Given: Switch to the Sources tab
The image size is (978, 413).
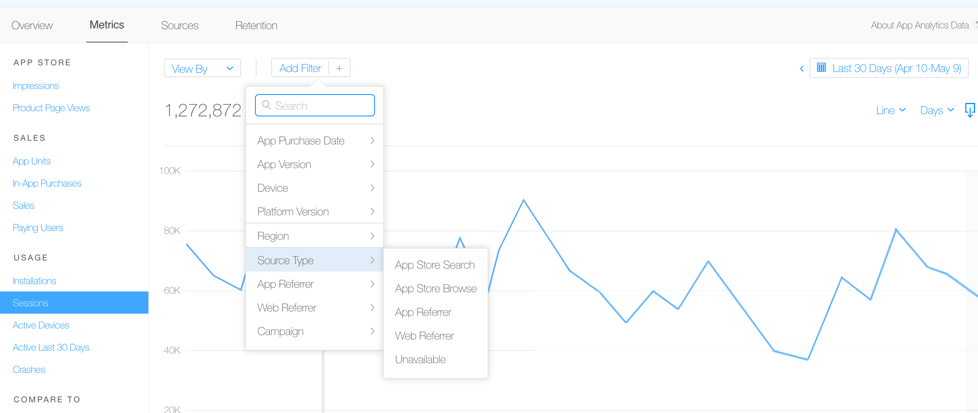Looking at the screenshot, I should tap(180, 25).
